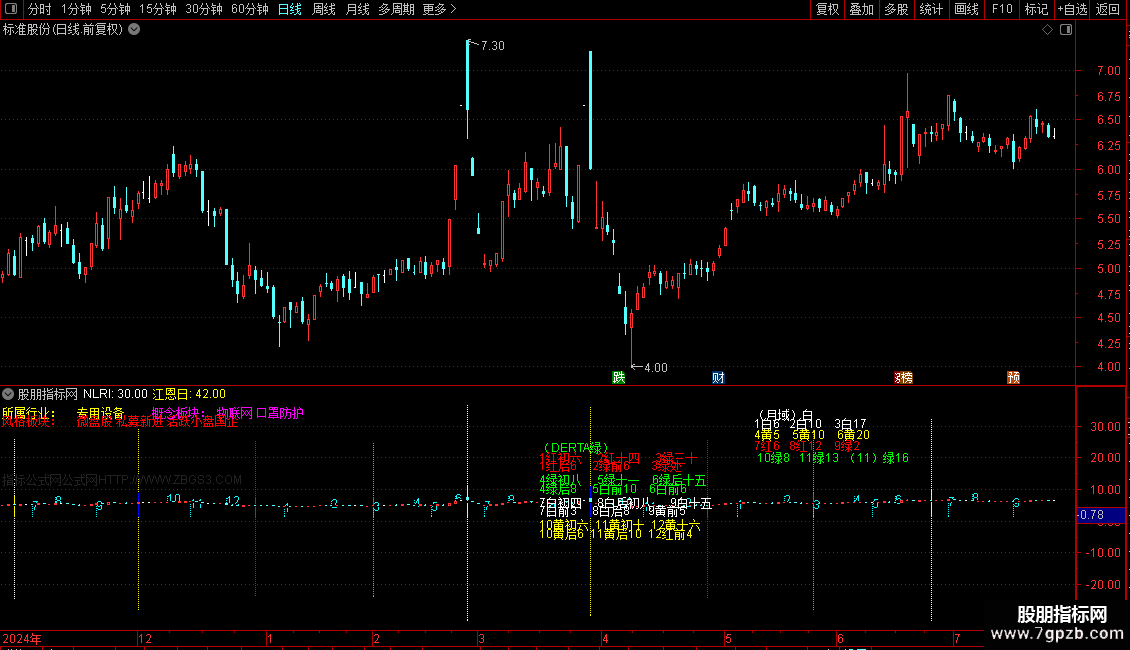Click month 12 on the time axis
1130x650 pixels.
pyautogui.click(x=145, y=638)
